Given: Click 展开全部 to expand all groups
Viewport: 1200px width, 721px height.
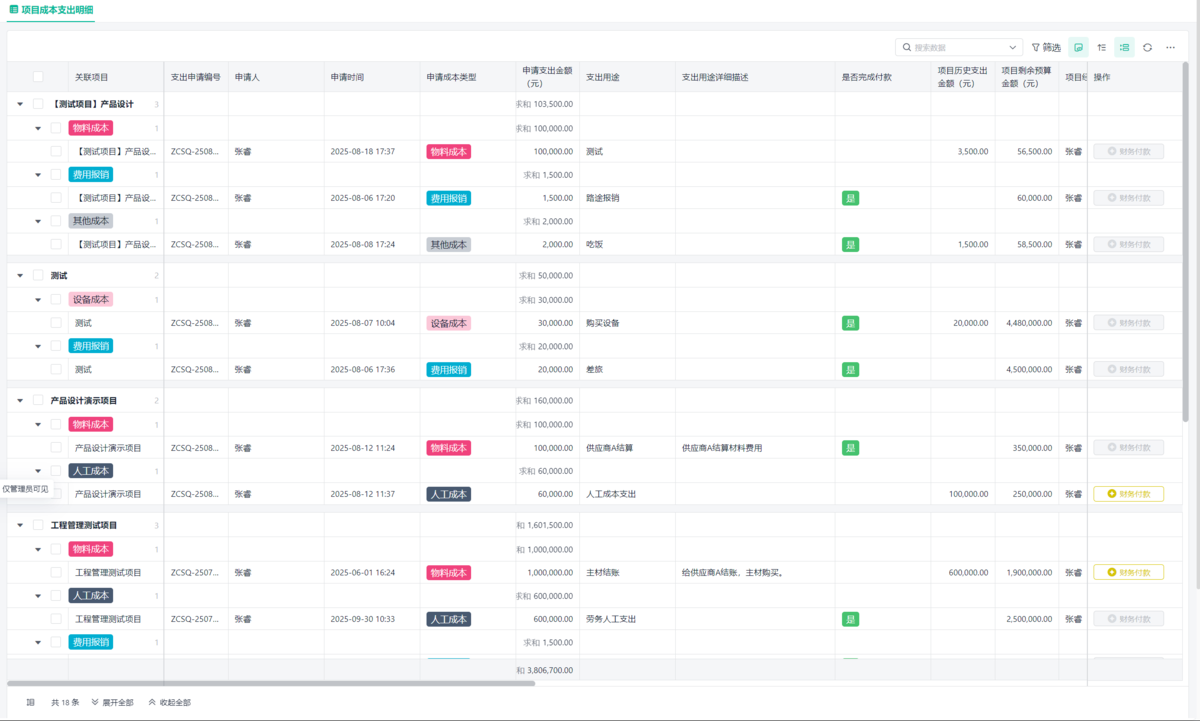Looking at the screenshot, I should 112,702.
